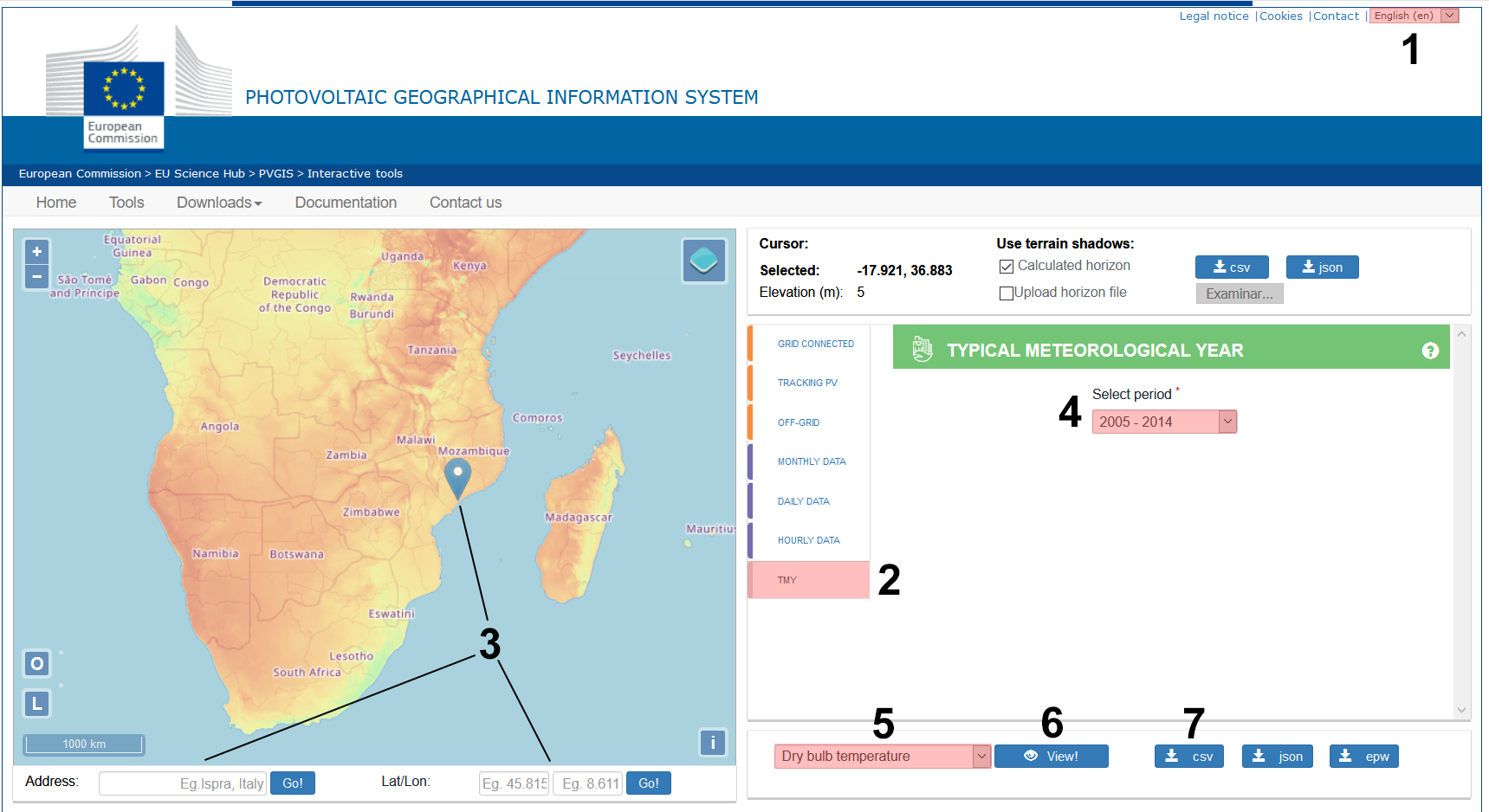Open the Select period 2005 - 2014 dropdown
Image resolution: width=1489 pixels, height=812 pixels.
pyautogui.click(x=1164, y=422)
